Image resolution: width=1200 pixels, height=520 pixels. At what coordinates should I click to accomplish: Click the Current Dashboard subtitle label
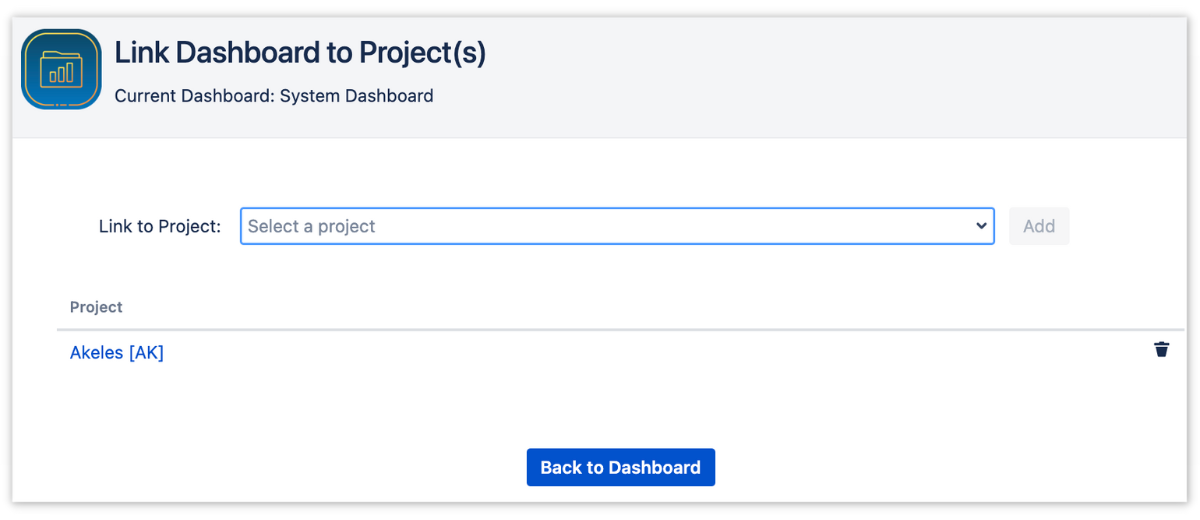195,96
